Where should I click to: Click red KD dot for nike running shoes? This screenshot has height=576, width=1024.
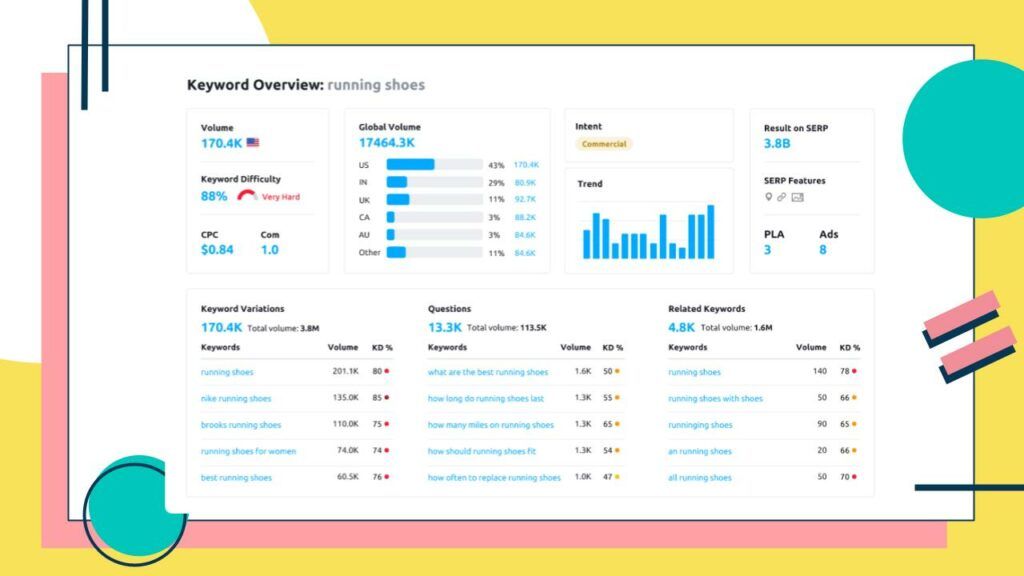[x=387, y=398]
